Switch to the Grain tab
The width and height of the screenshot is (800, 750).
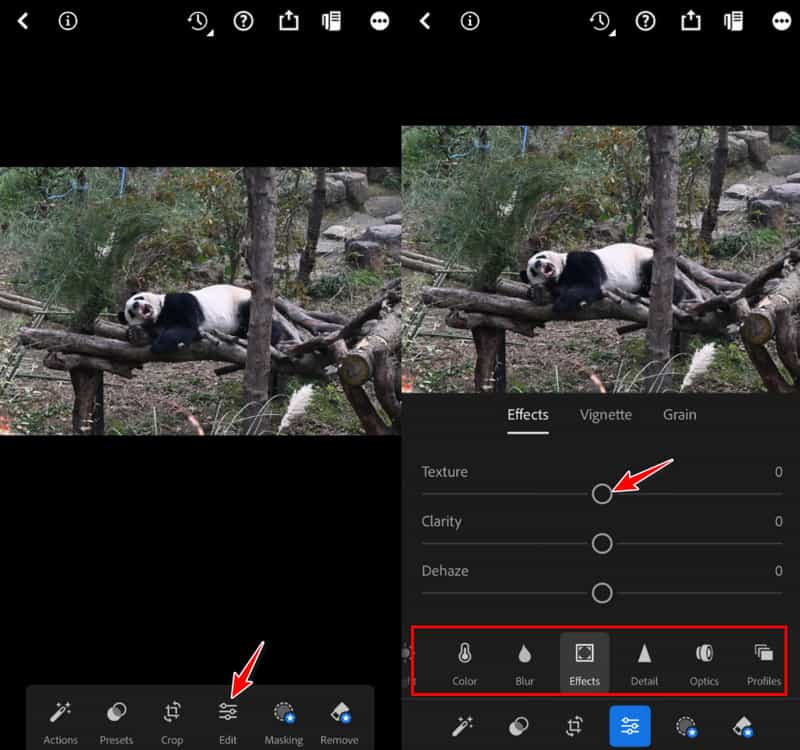[679, 414]
